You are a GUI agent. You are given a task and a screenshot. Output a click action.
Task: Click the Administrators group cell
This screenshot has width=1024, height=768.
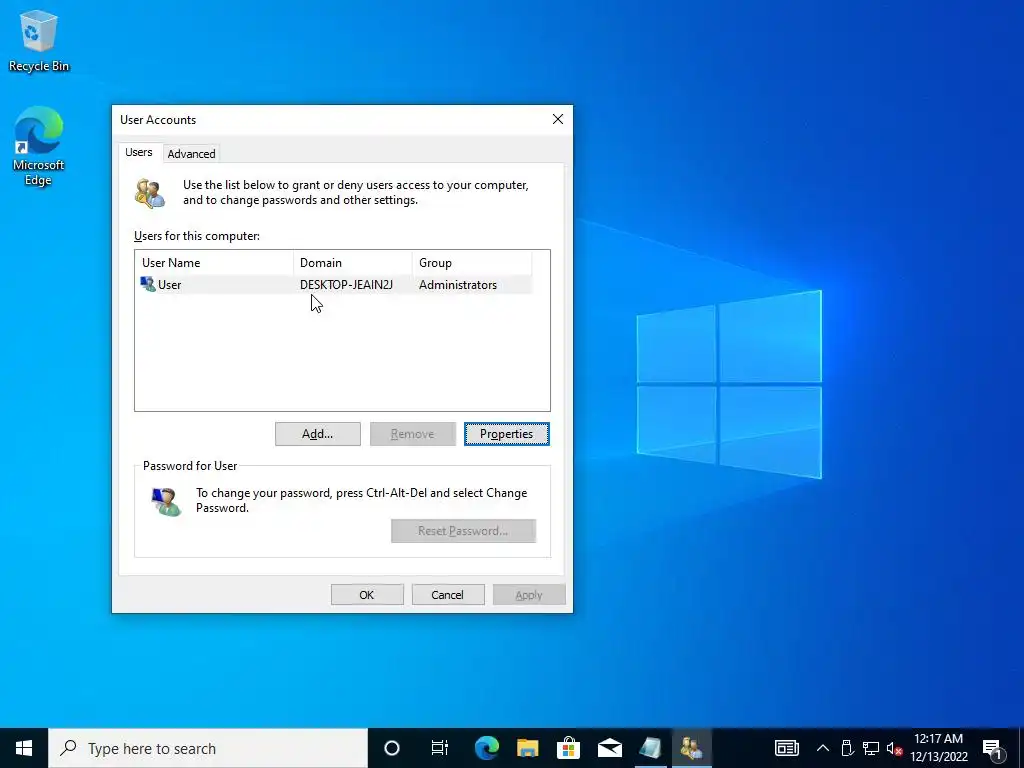click(458, 285)
